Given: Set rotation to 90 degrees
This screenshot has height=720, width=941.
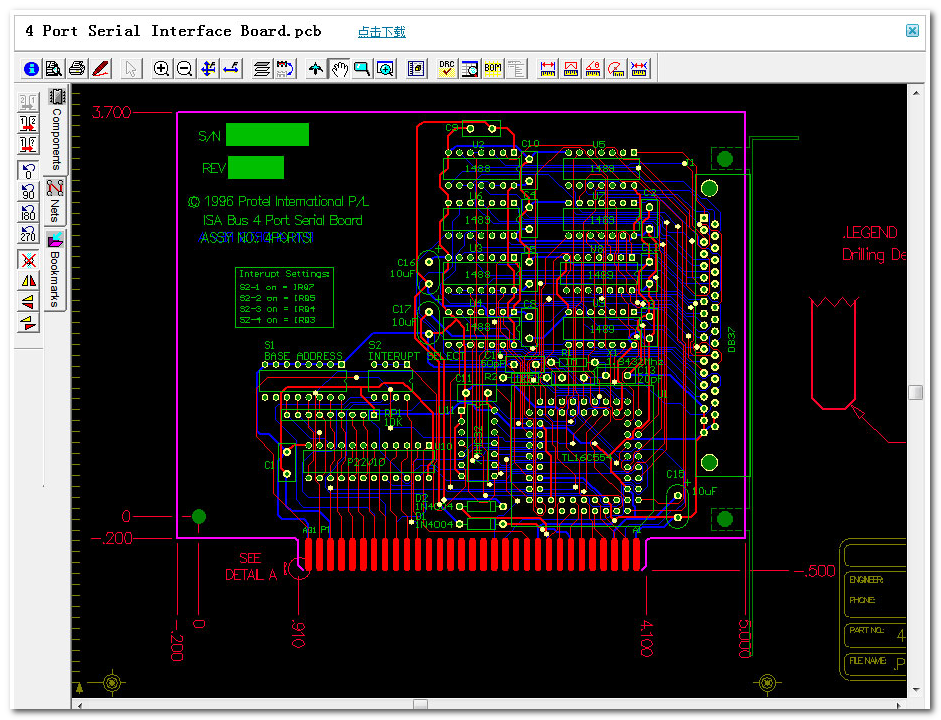Looking at the screenshot, I should coord(28,191).
